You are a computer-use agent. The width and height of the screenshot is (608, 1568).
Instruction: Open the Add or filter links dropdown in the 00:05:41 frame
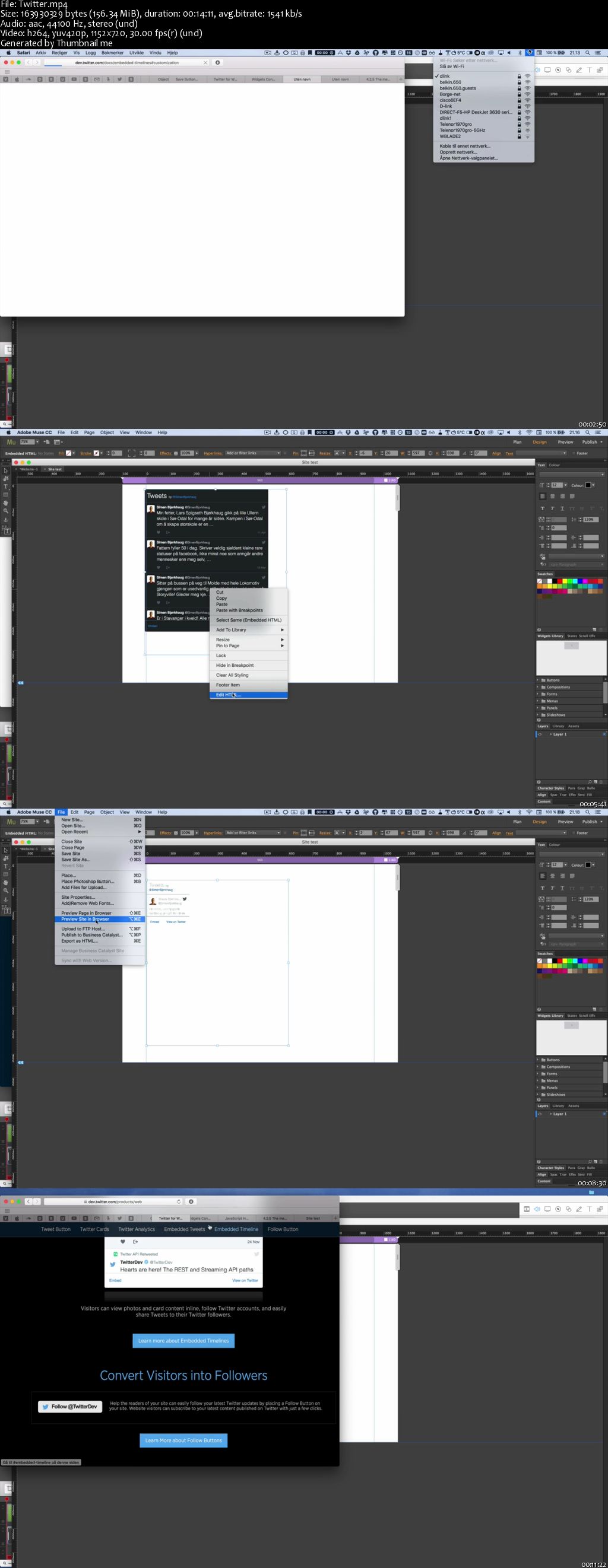click(x=253, y=453)
